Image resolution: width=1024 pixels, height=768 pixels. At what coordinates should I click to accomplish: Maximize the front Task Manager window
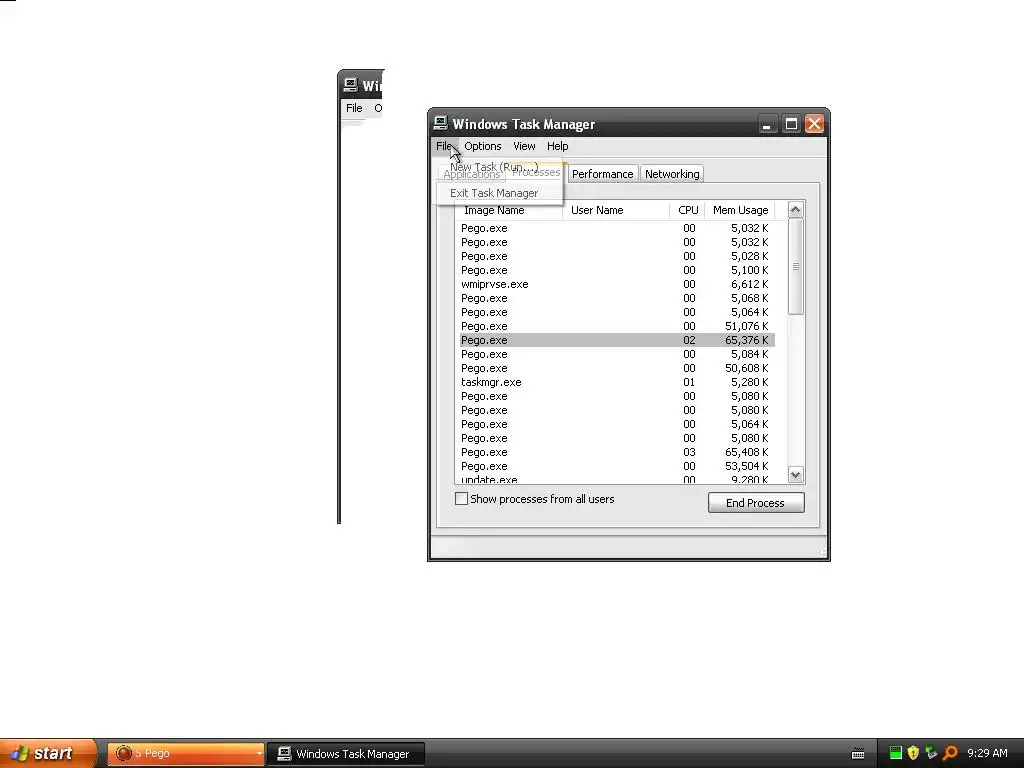pyautogui.click(x=791, y=124)
